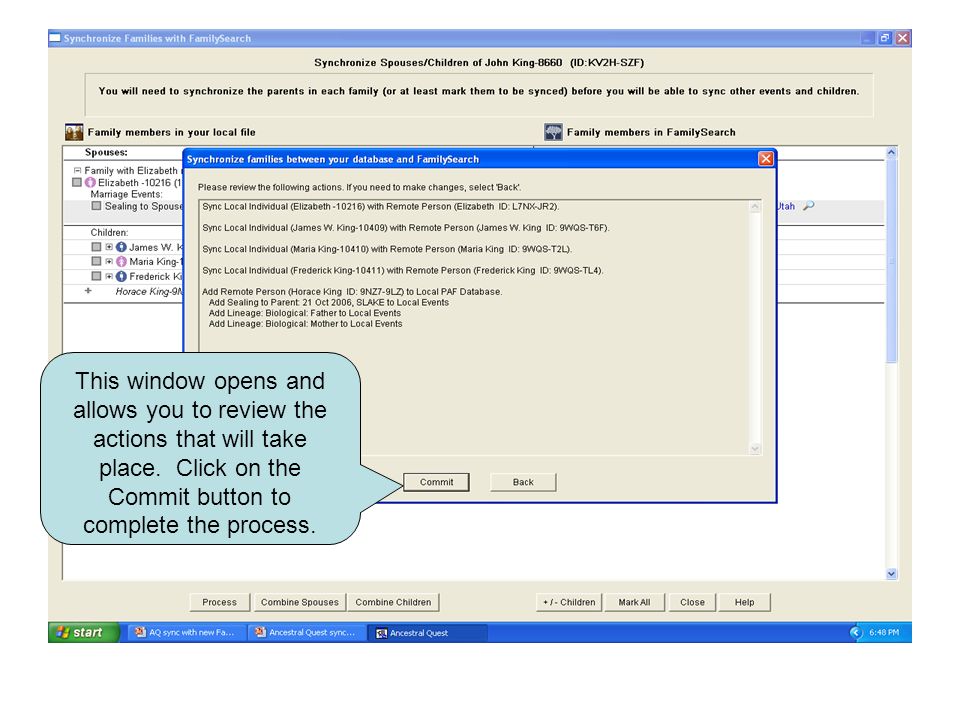Click the main window vertical scrollbar thumb
960x720 pixels.
click(891, 260)
